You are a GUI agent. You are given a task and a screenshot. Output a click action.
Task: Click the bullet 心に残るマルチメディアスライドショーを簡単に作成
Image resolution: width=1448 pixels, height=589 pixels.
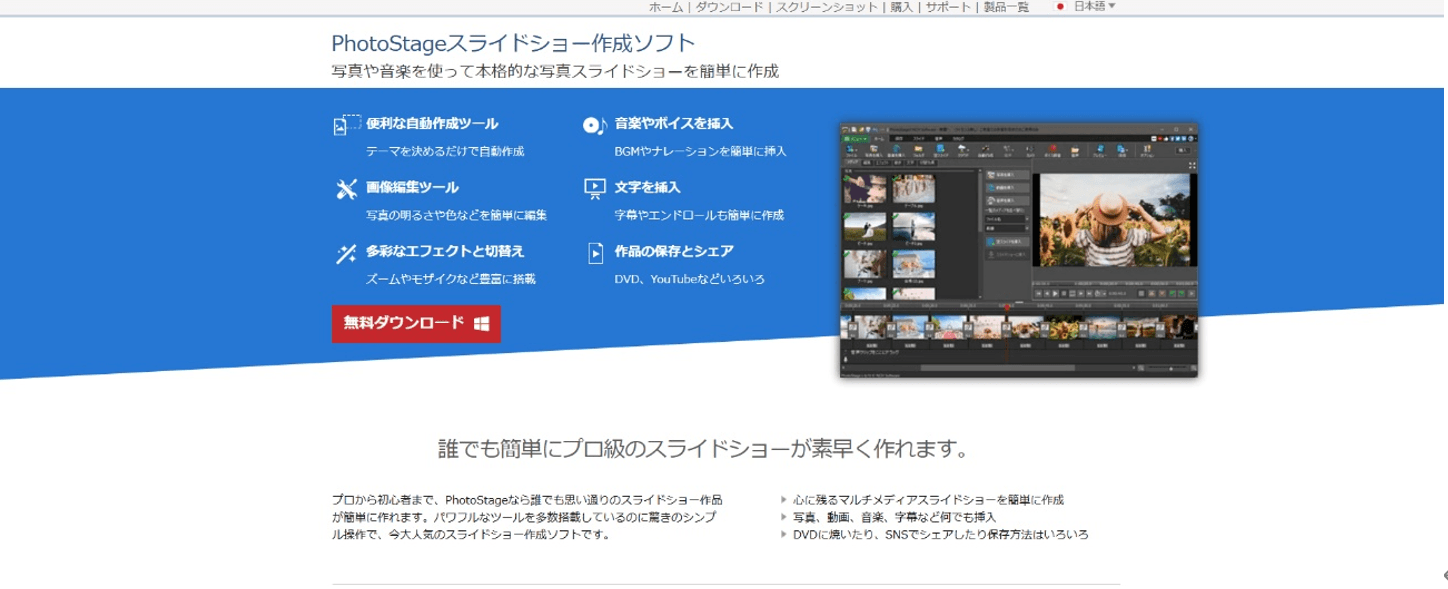click(929, 499)
